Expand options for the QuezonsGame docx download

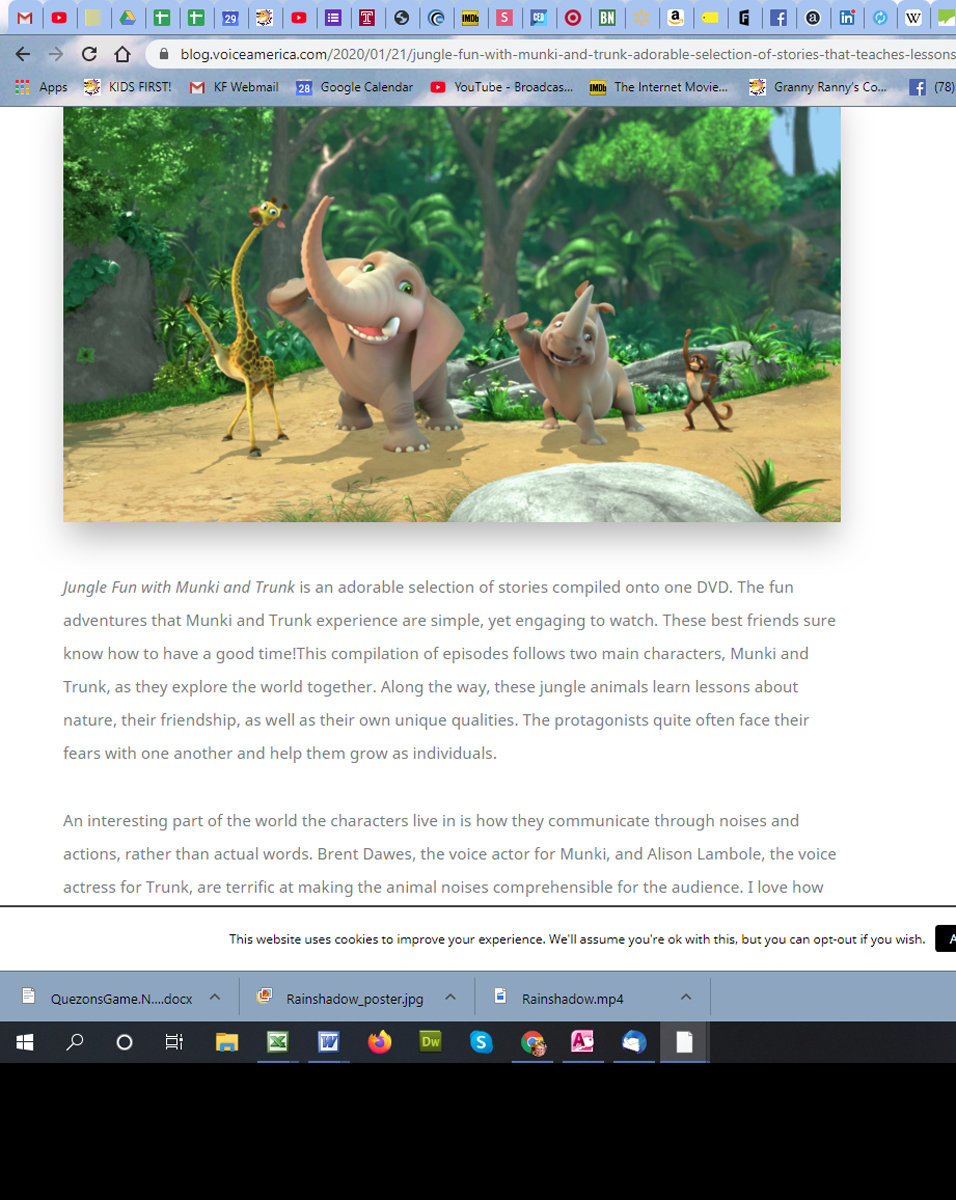[214, 997]
